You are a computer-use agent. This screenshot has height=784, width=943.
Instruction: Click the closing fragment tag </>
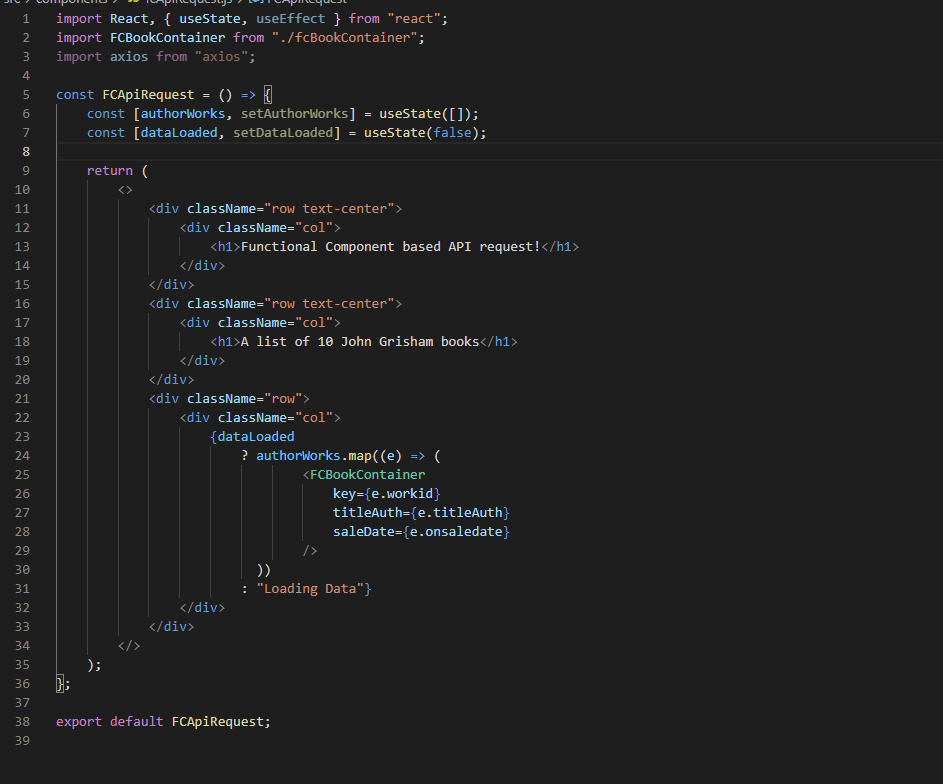coord(129,646)
